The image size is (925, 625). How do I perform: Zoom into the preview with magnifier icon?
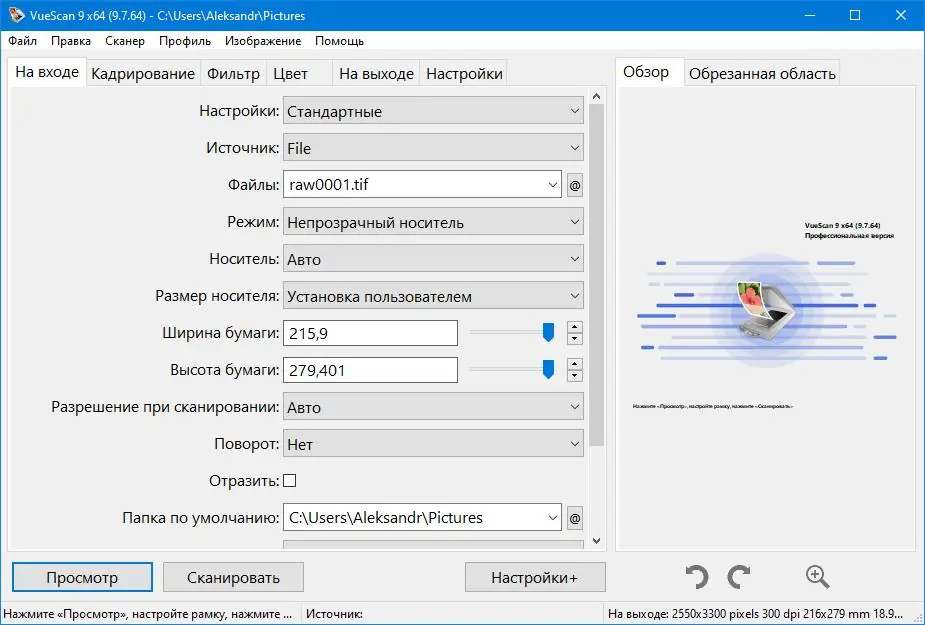pos(817,577)
